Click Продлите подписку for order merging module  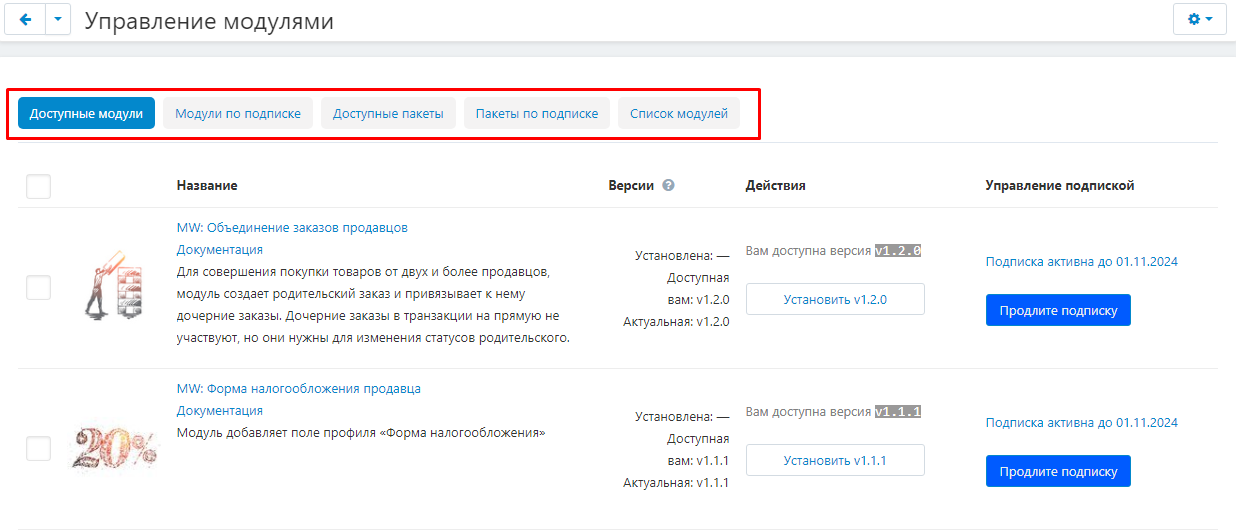1058,310
